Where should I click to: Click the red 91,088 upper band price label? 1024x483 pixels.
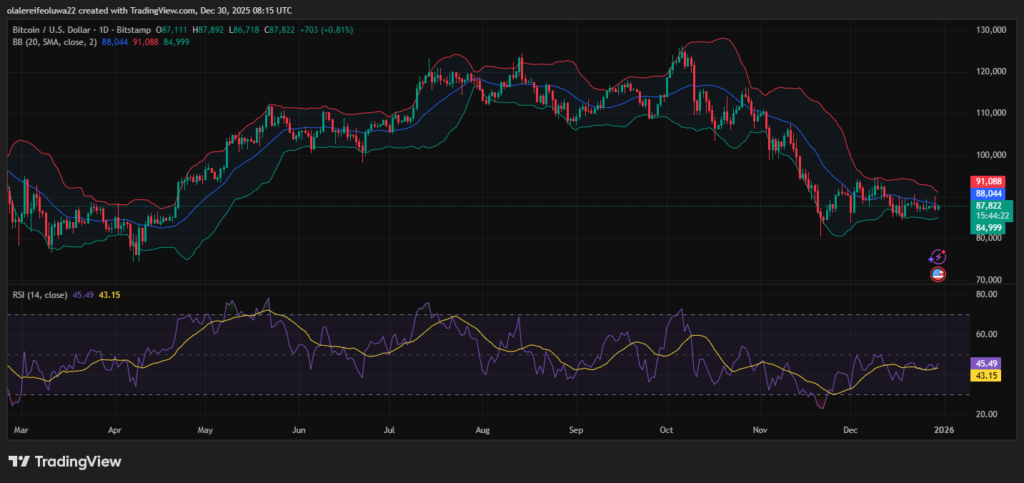(989, 183)
